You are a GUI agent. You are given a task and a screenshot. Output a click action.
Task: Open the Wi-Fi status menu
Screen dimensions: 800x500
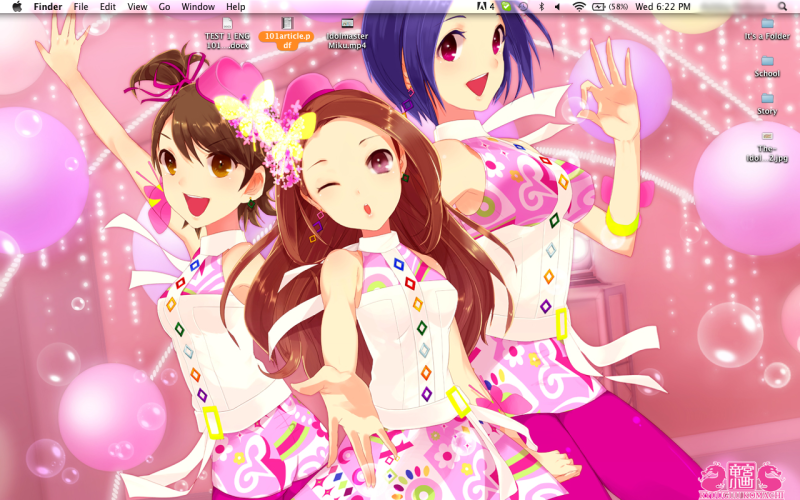point(579,7)
